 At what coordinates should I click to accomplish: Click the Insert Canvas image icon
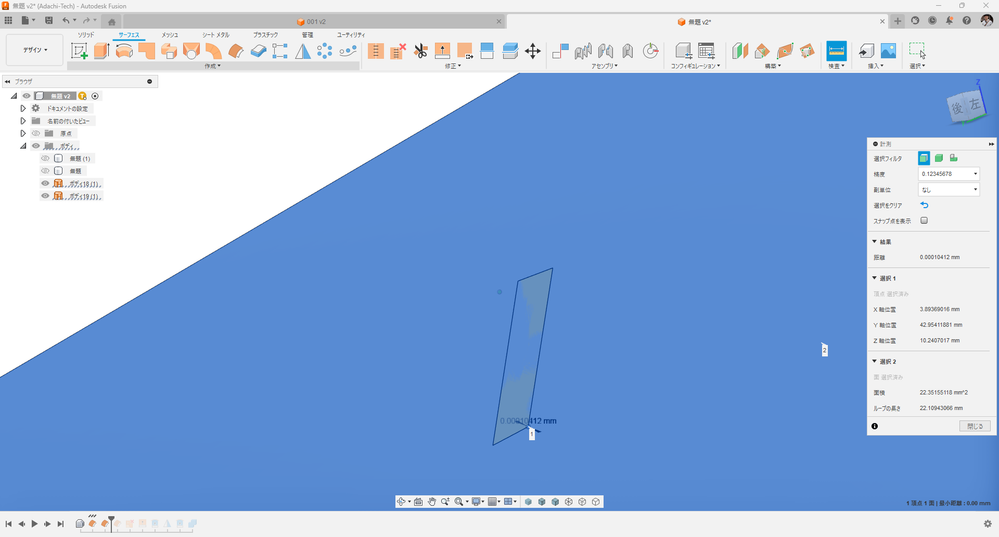[x=888, y=51]
